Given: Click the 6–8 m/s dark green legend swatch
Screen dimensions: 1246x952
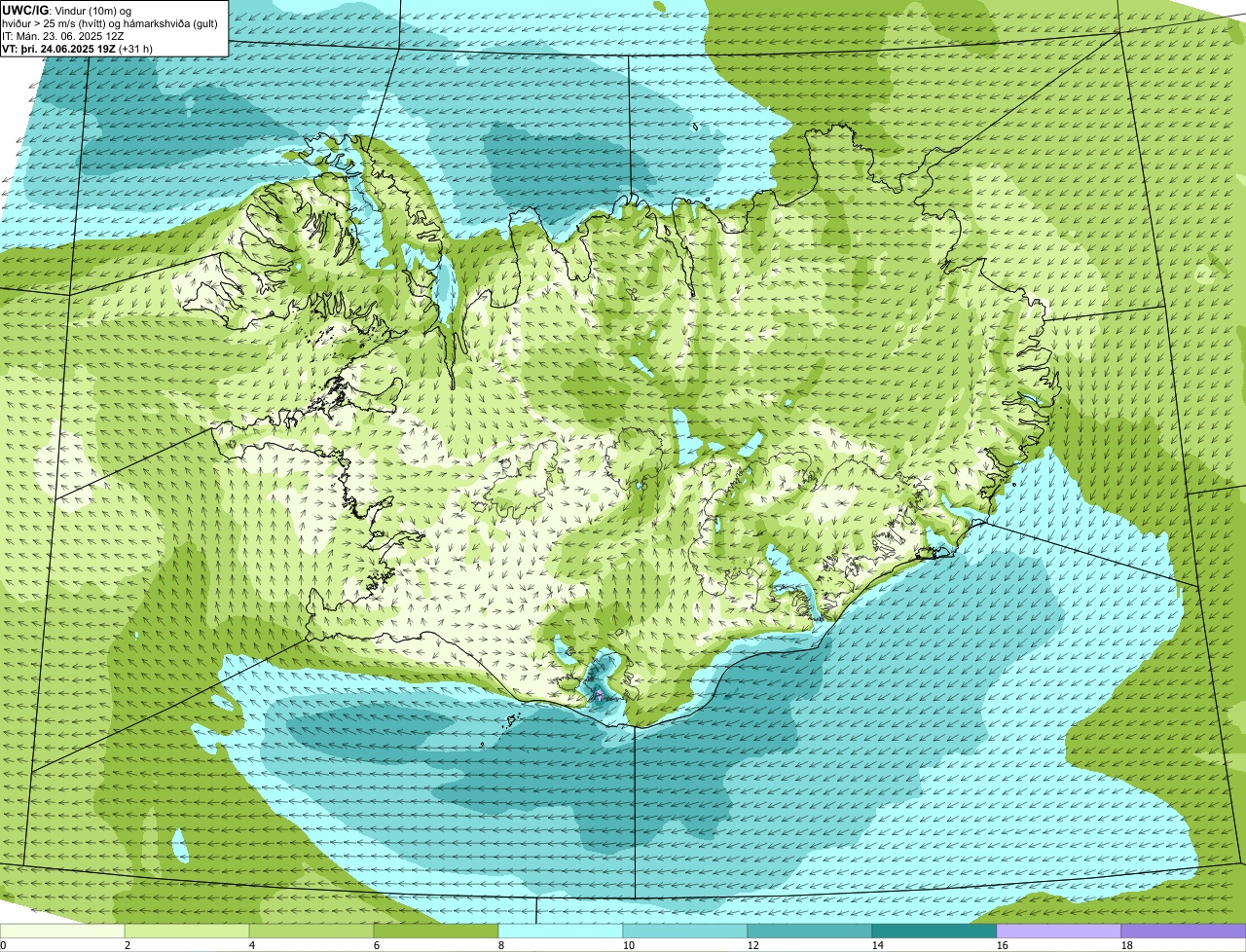Looking at the screenshot, I should 436,932.
